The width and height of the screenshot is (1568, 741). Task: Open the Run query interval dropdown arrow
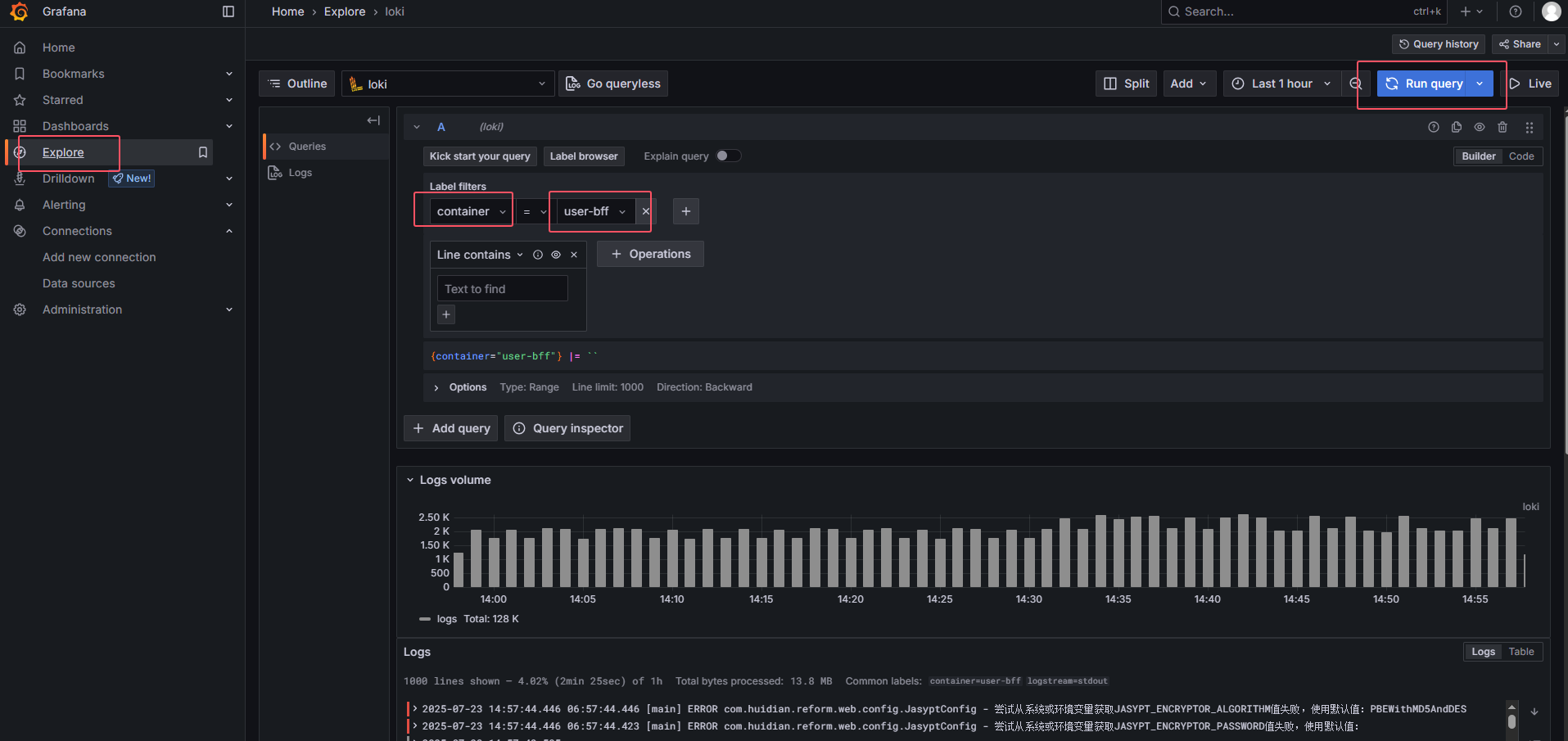coord(1480,84)
